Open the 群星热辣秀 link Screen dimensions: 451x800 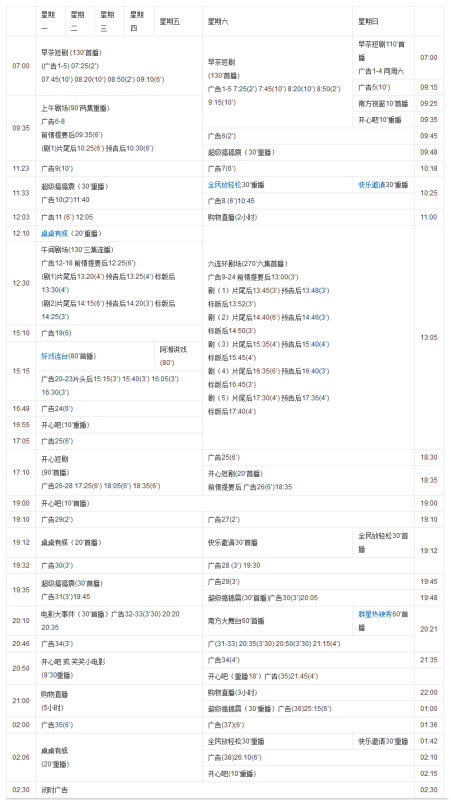(375, 614)
